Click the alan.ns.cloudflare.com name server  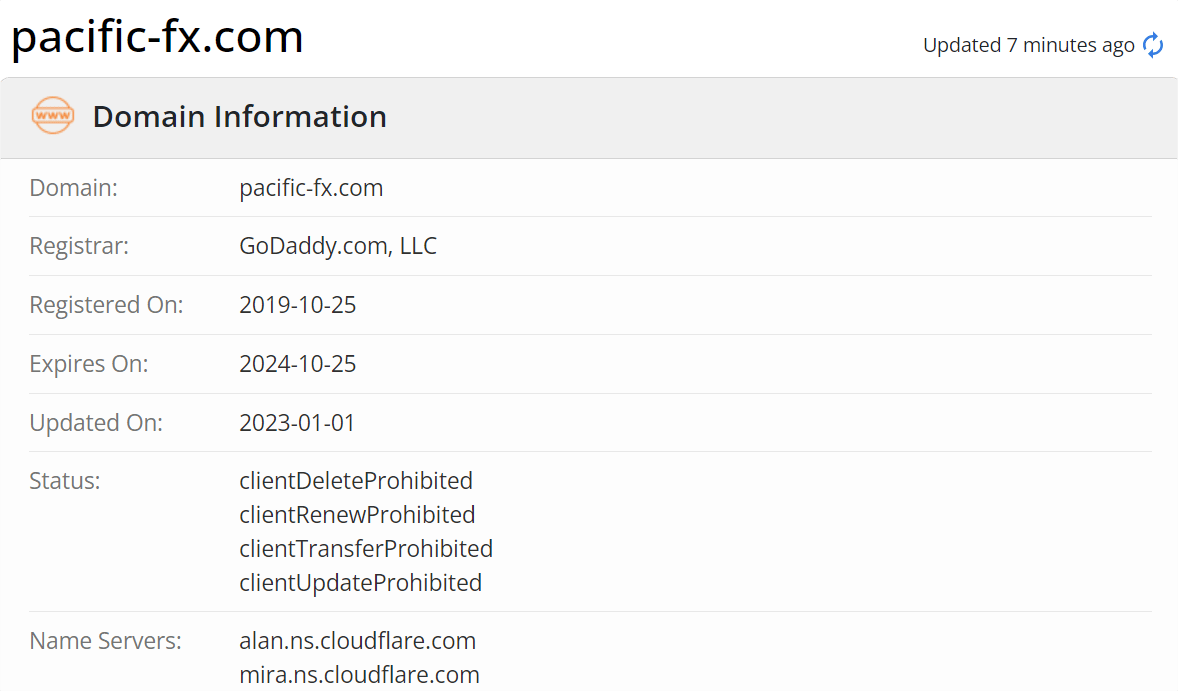tap(358, 641)
